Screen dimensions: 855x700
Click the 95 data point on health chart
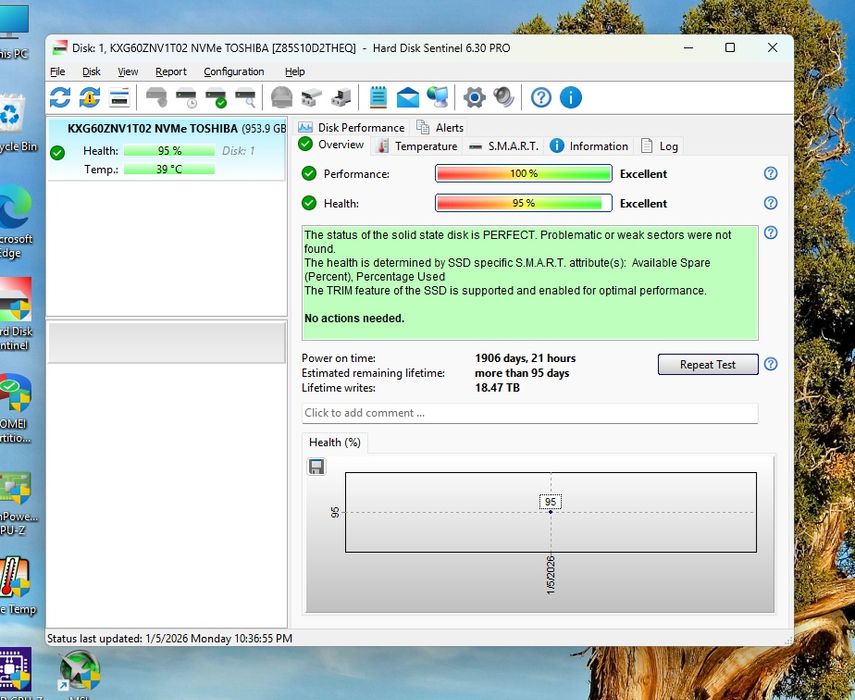551,511
